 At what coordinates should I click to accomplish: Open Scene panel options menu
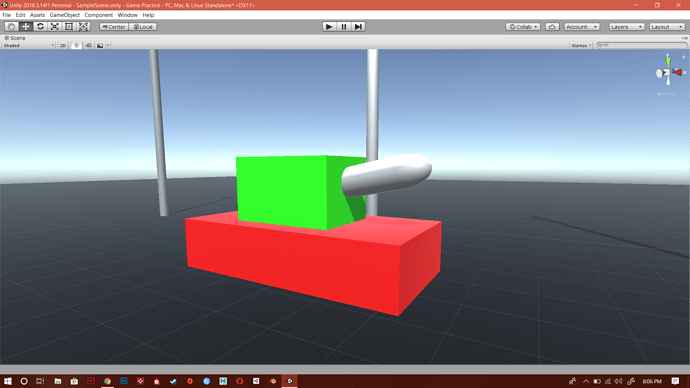[x=685, y=38]
